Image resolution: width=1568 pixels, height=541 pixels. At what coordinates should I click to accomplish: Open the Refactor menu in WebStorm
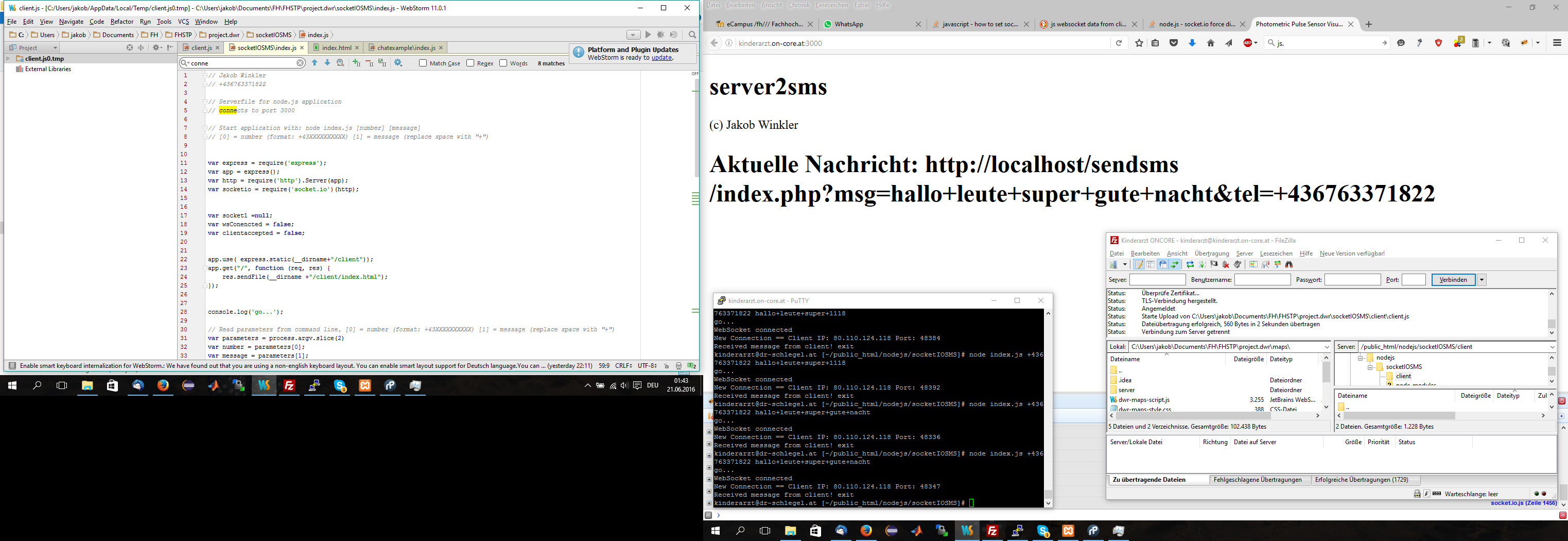121,21
